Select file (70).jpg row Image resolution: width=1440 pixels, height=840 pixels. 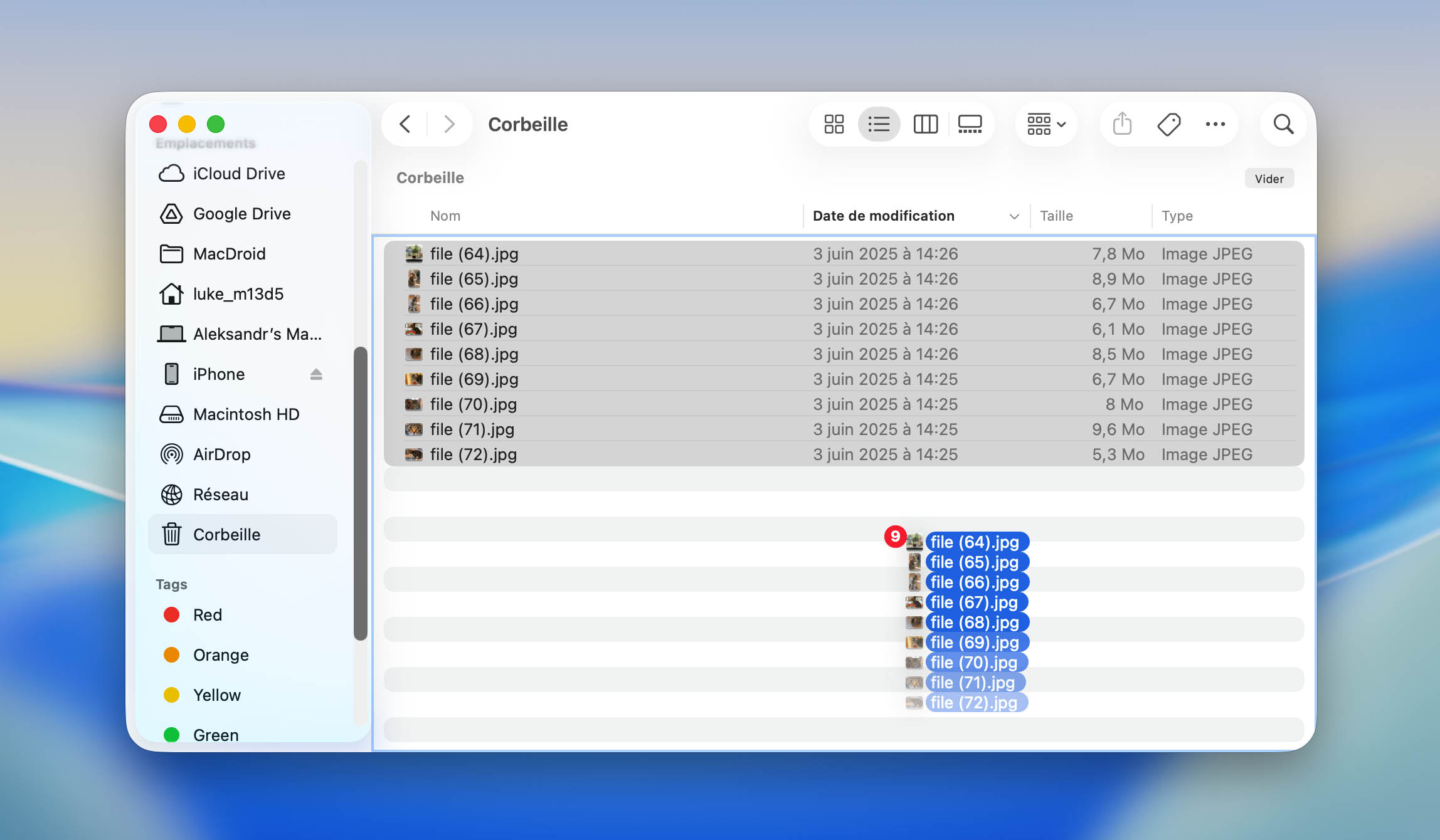(x=844, y=404)
